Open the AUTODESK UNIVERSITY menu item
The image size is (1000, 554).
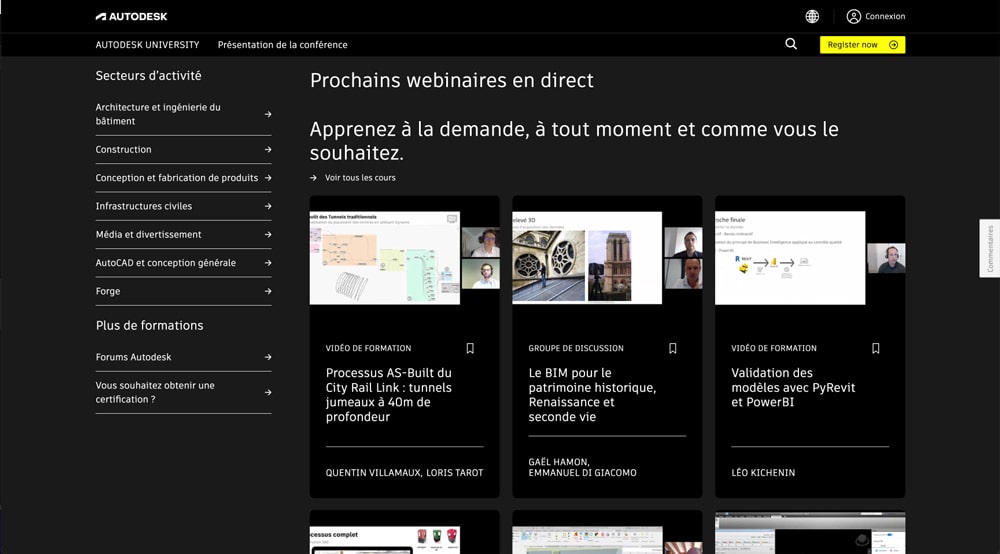(147, 45)
